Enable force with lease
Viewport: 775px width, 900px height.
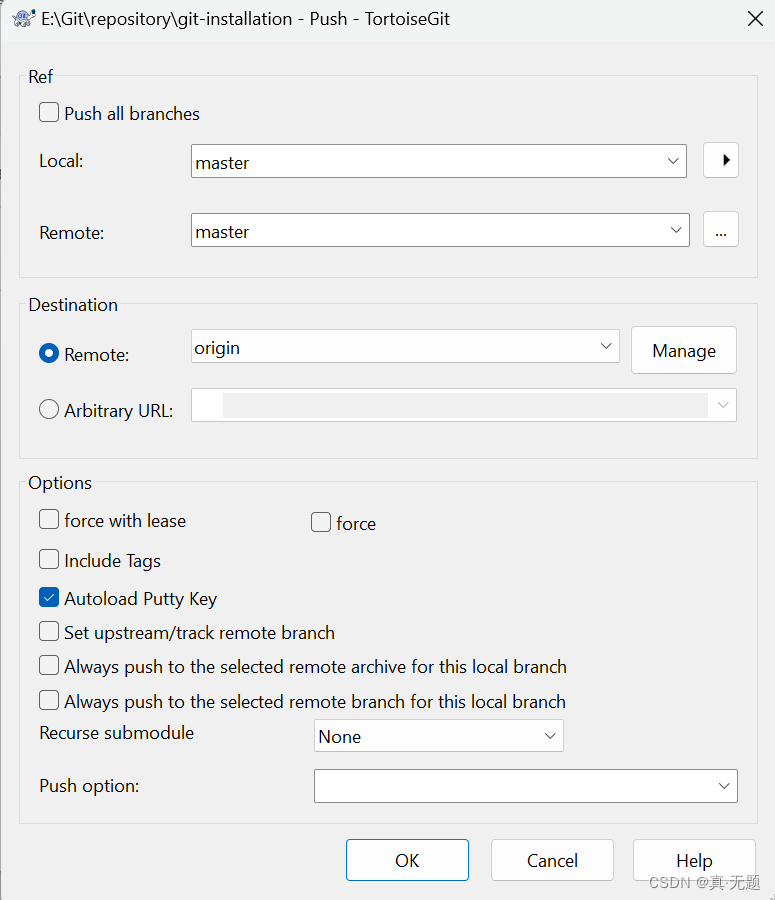pos(48,519)
